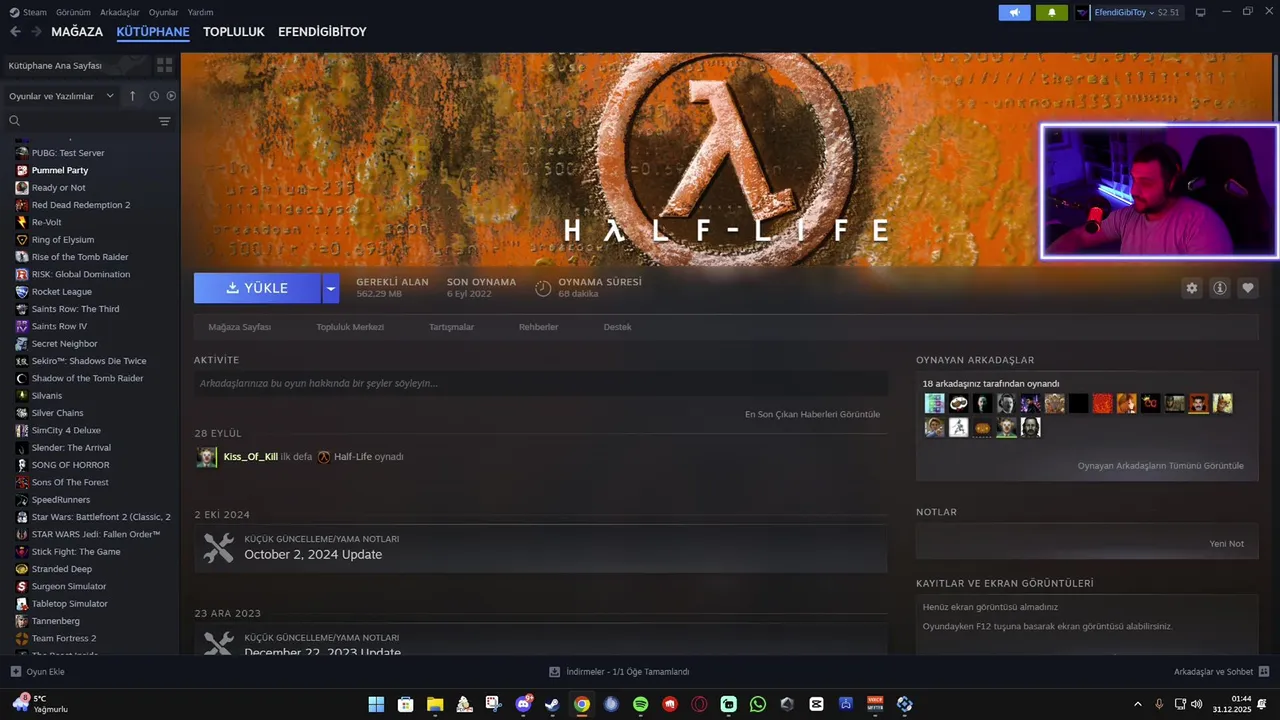Open Kiss_Of_Kill profile link
The width and height of the screenshot is (1280, 720).
point(251,457)
